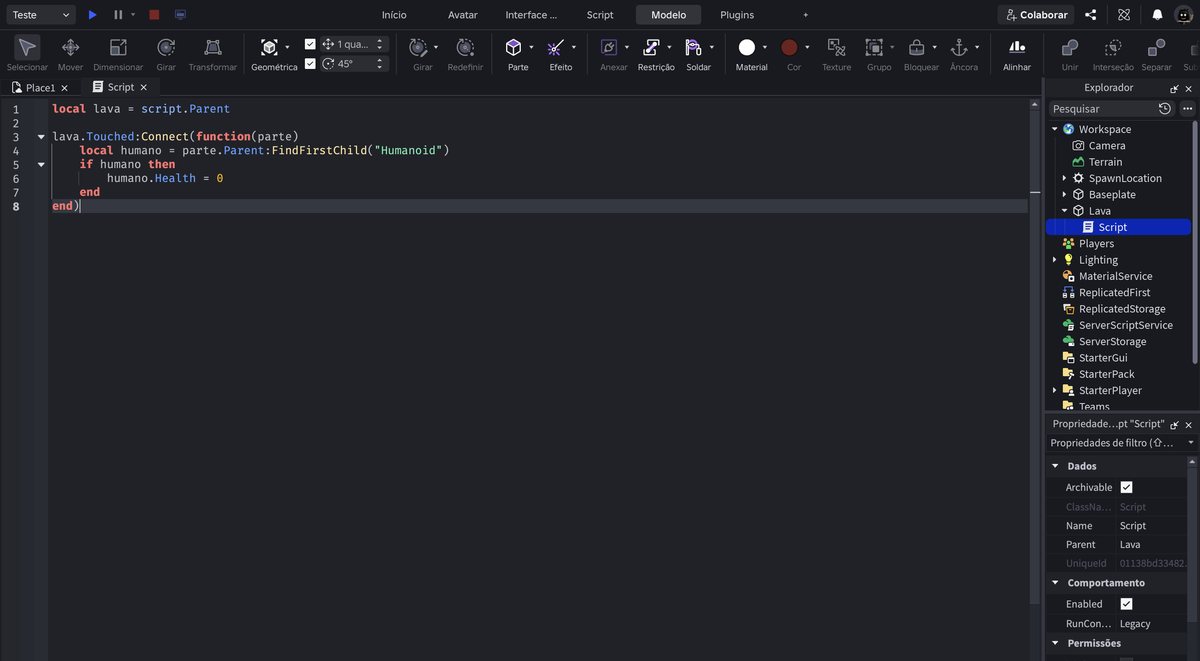Screen dimensions: 1200x661
Task: Select the Transformar tool
Action: coord(213,47)
